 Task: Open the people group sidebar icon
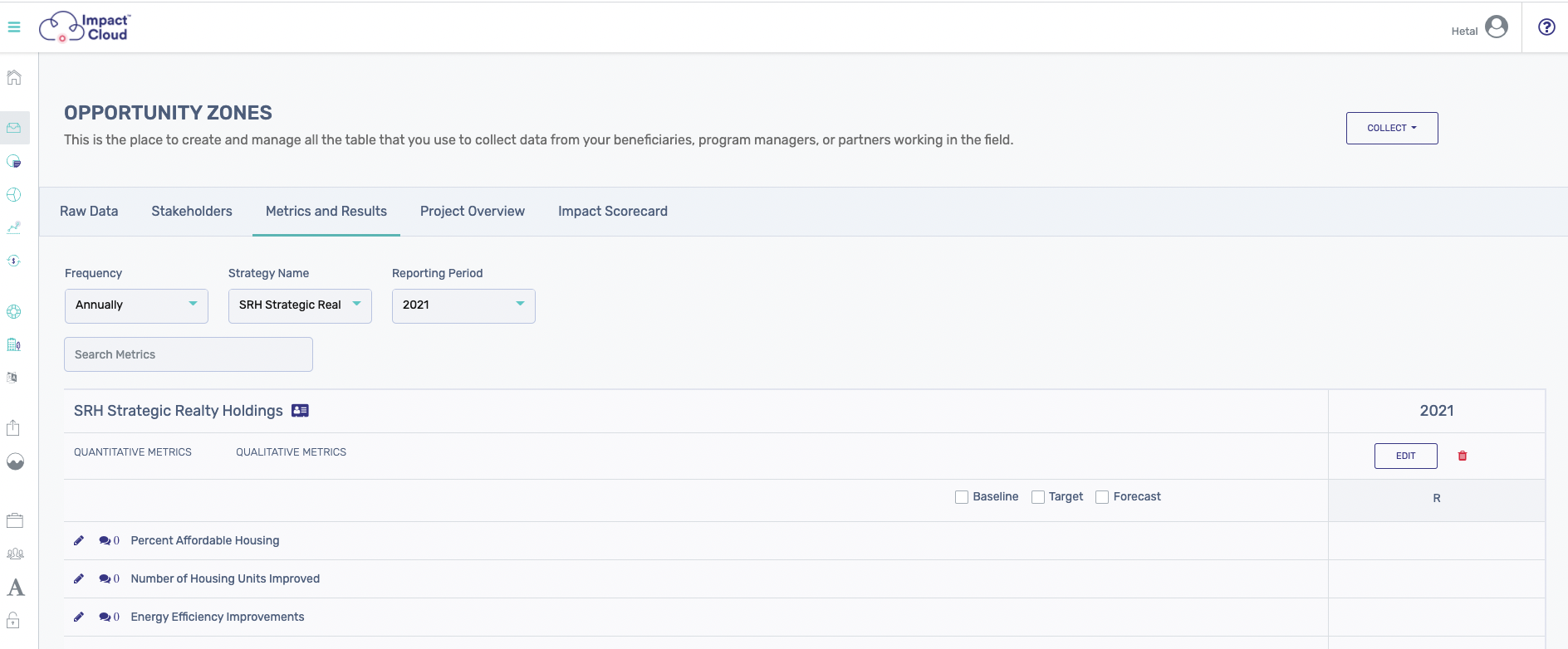(x=15, y=554)
